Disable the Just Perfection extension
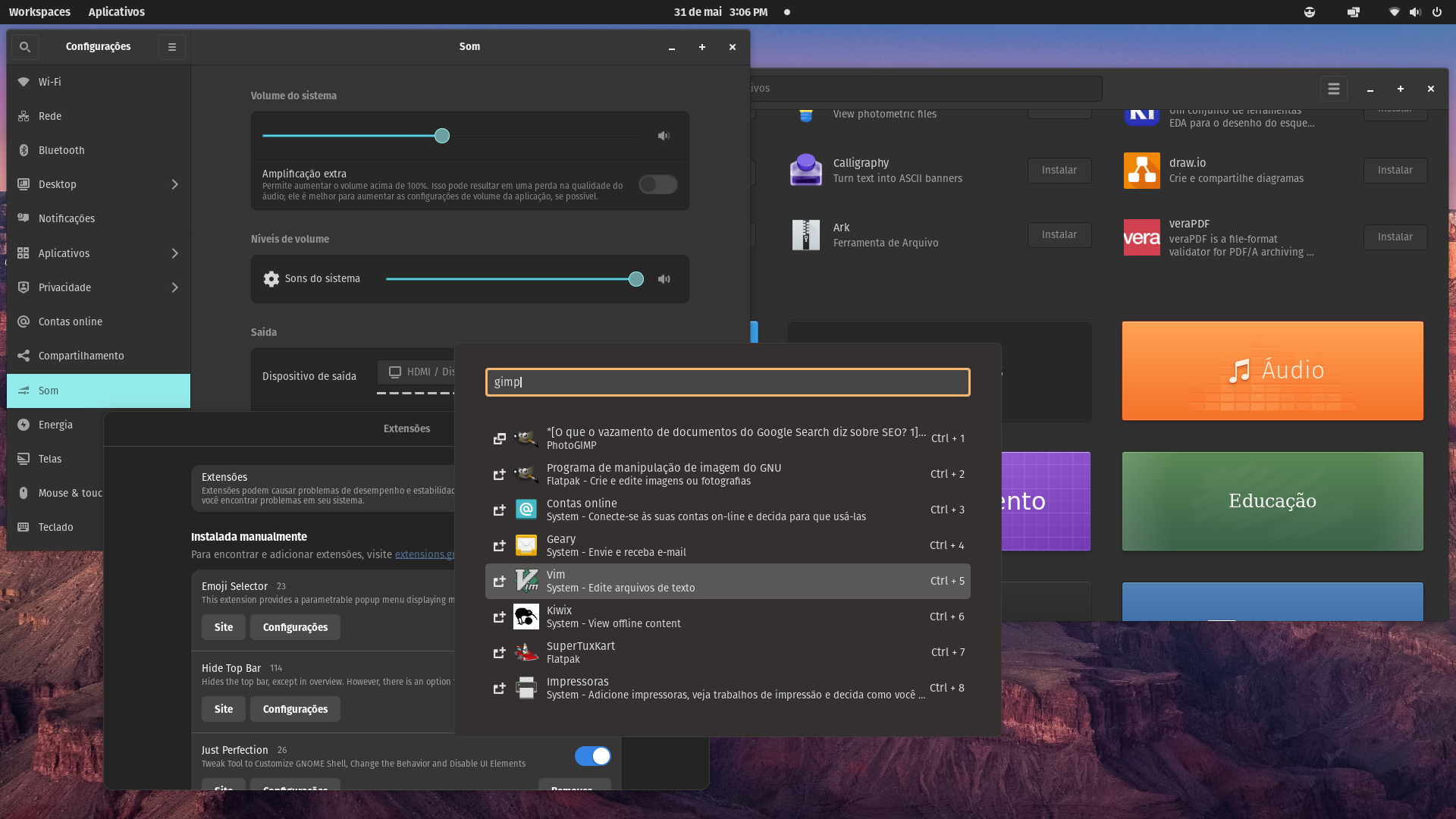 tap(592, 756)
